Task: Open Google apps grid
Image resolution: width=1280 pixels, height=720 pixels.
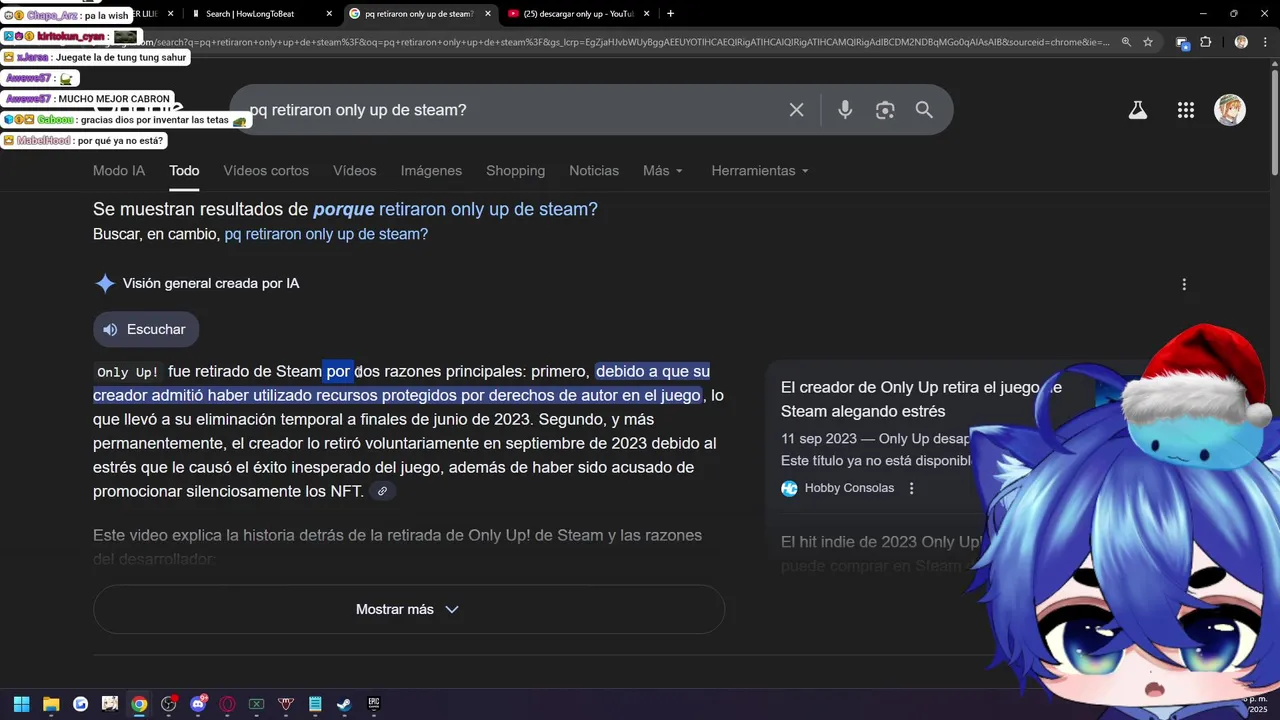Action: coord(1186,110)
